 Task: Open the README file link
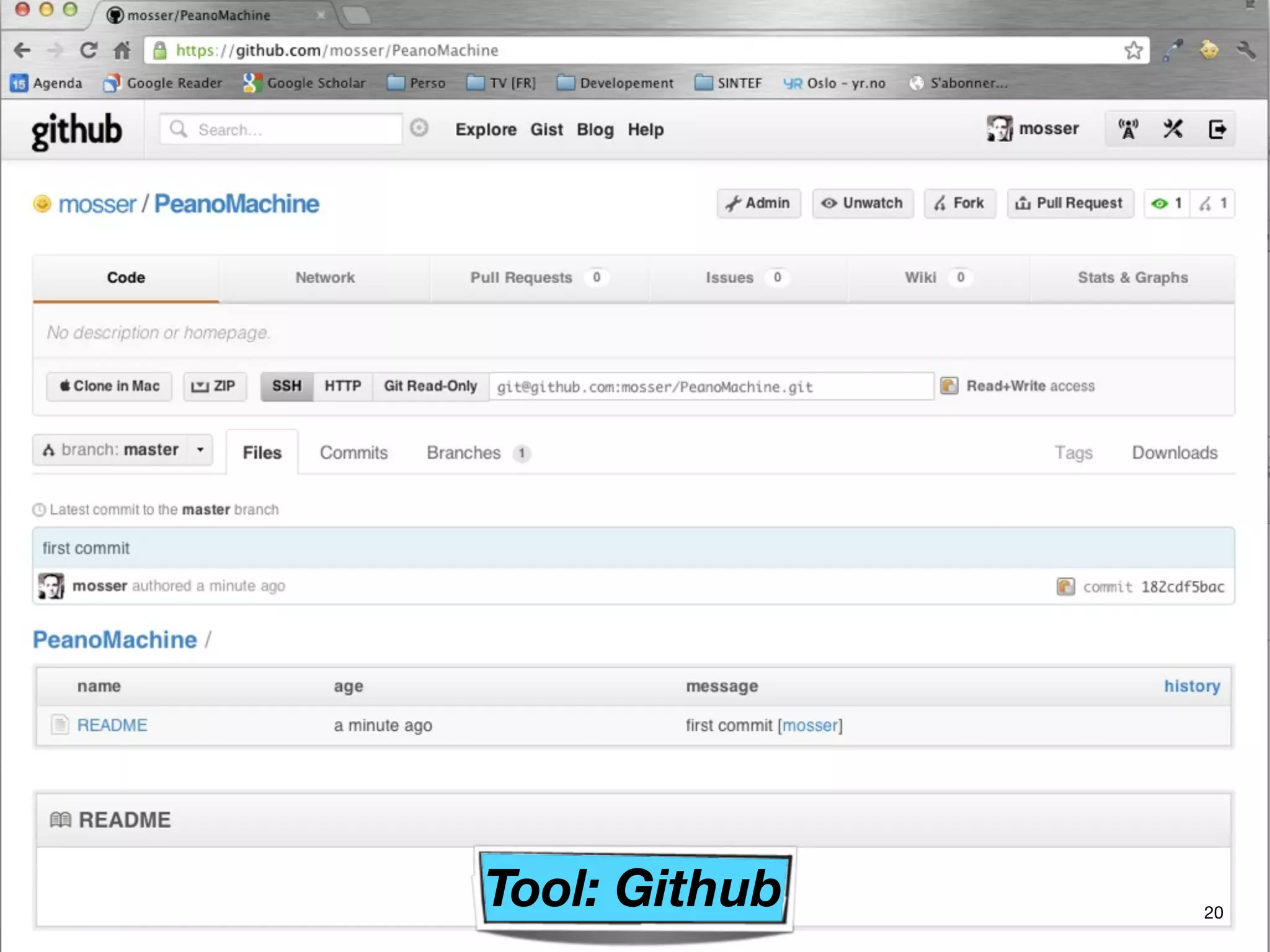(x=112, y=725)
